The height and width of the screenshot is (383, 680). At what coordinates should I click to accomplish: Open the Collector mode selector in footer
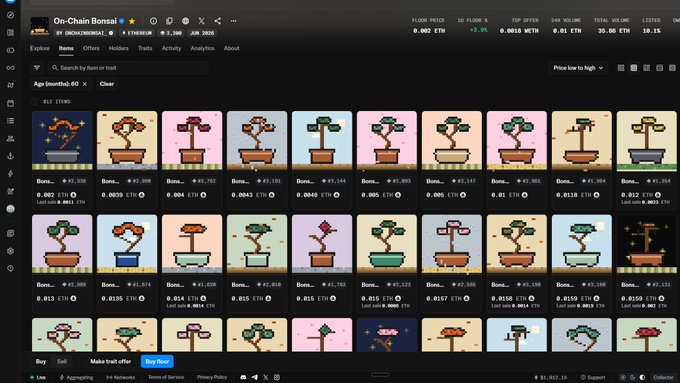[x=664, y=377]
